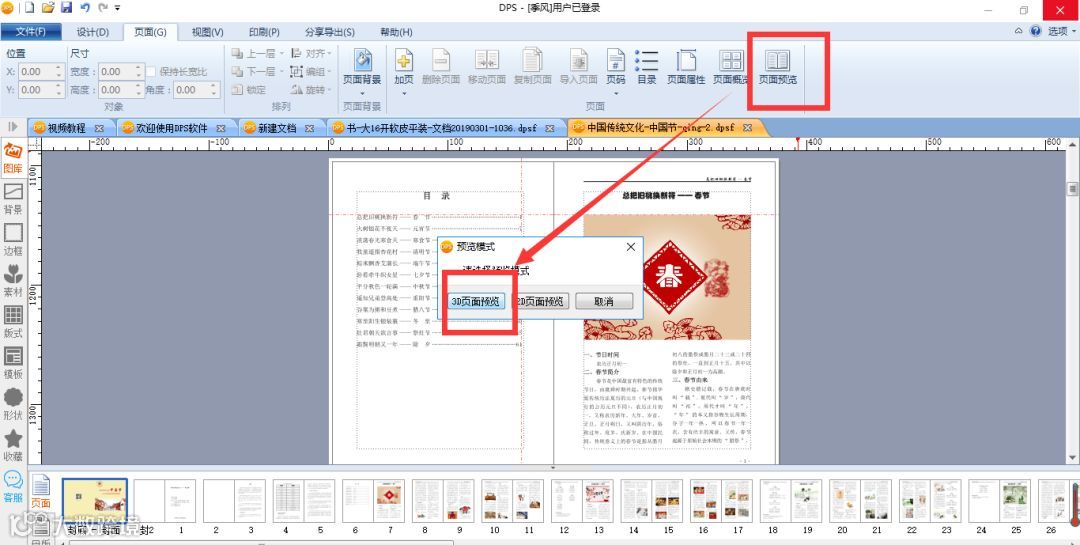
Task: Add a page with 加页 icon
Action: (x=404, y=61)
